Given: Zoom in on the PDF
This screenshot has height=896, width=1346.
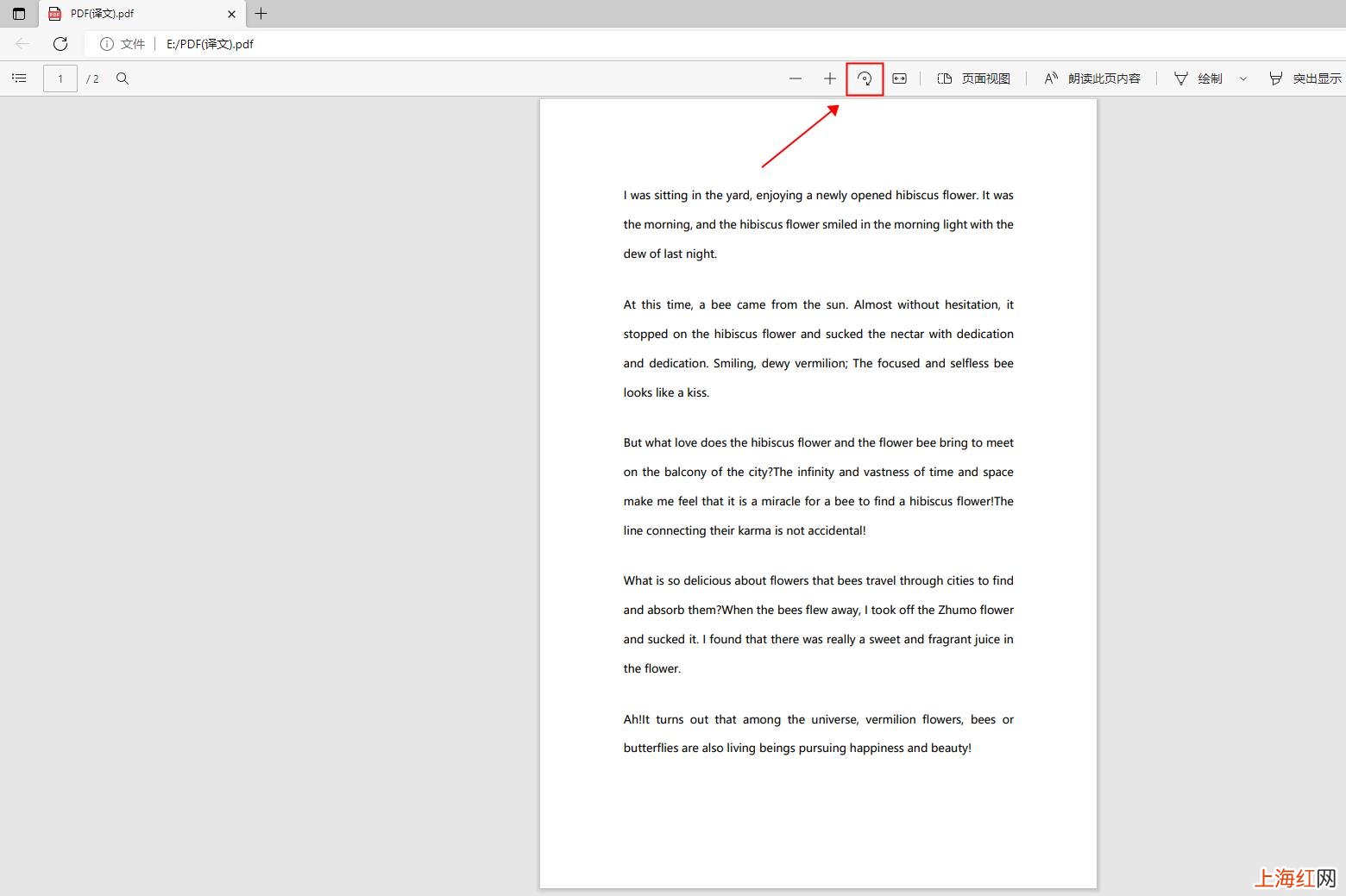Looking at the screenshot, I should (x=830, y=78).
